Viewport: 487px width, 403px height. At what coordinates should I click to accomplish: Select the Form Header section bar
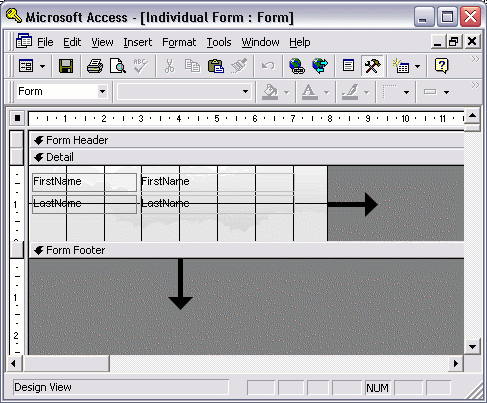pyautogui.click(x=246, y=140)
